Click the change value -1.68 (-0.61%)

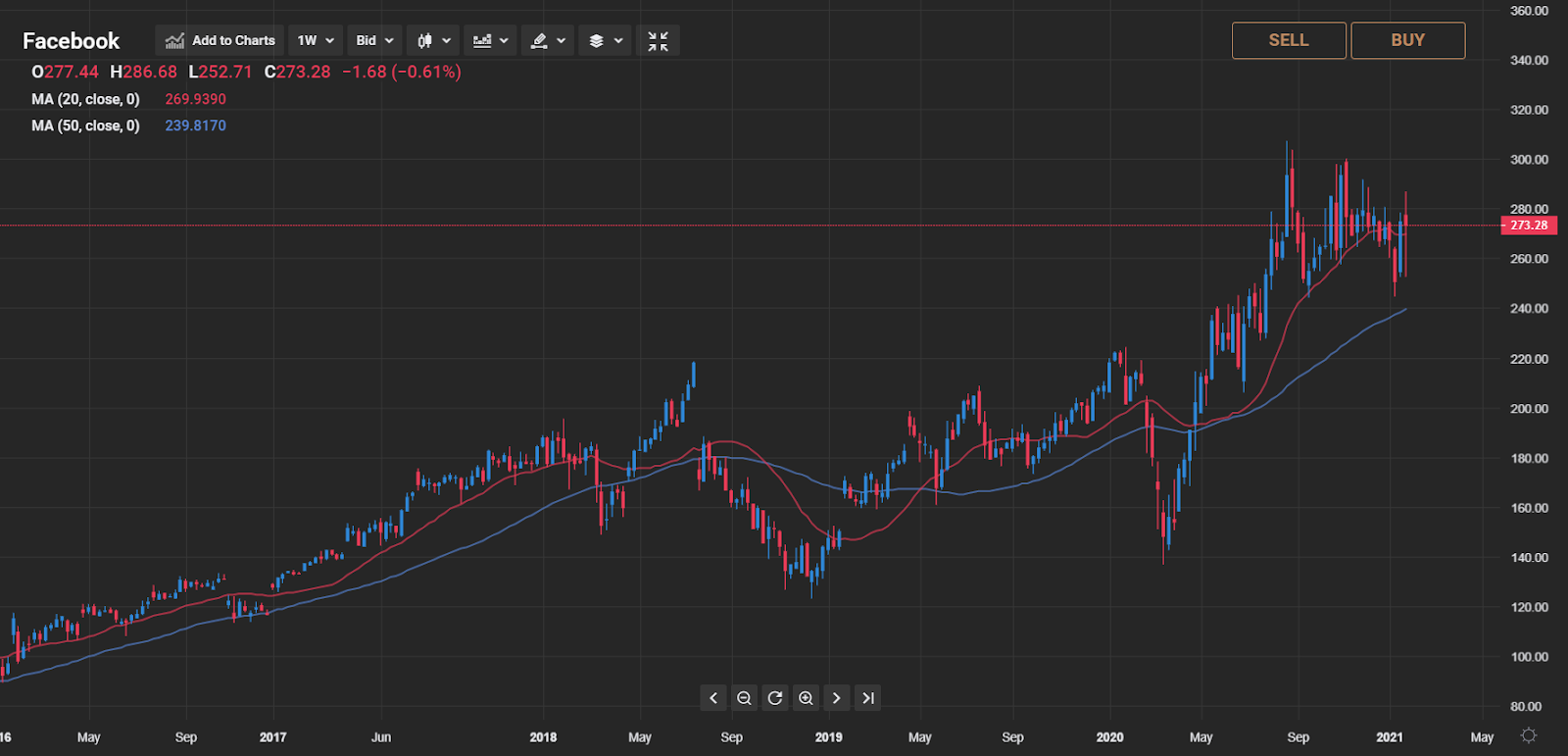point(402,72)
